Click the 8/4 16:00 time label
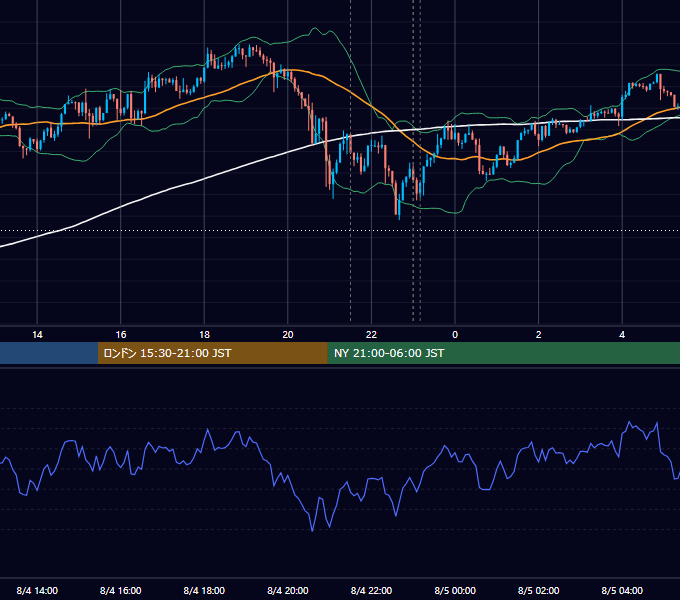Viewport: 680px width, 600px height. point(121,590)
